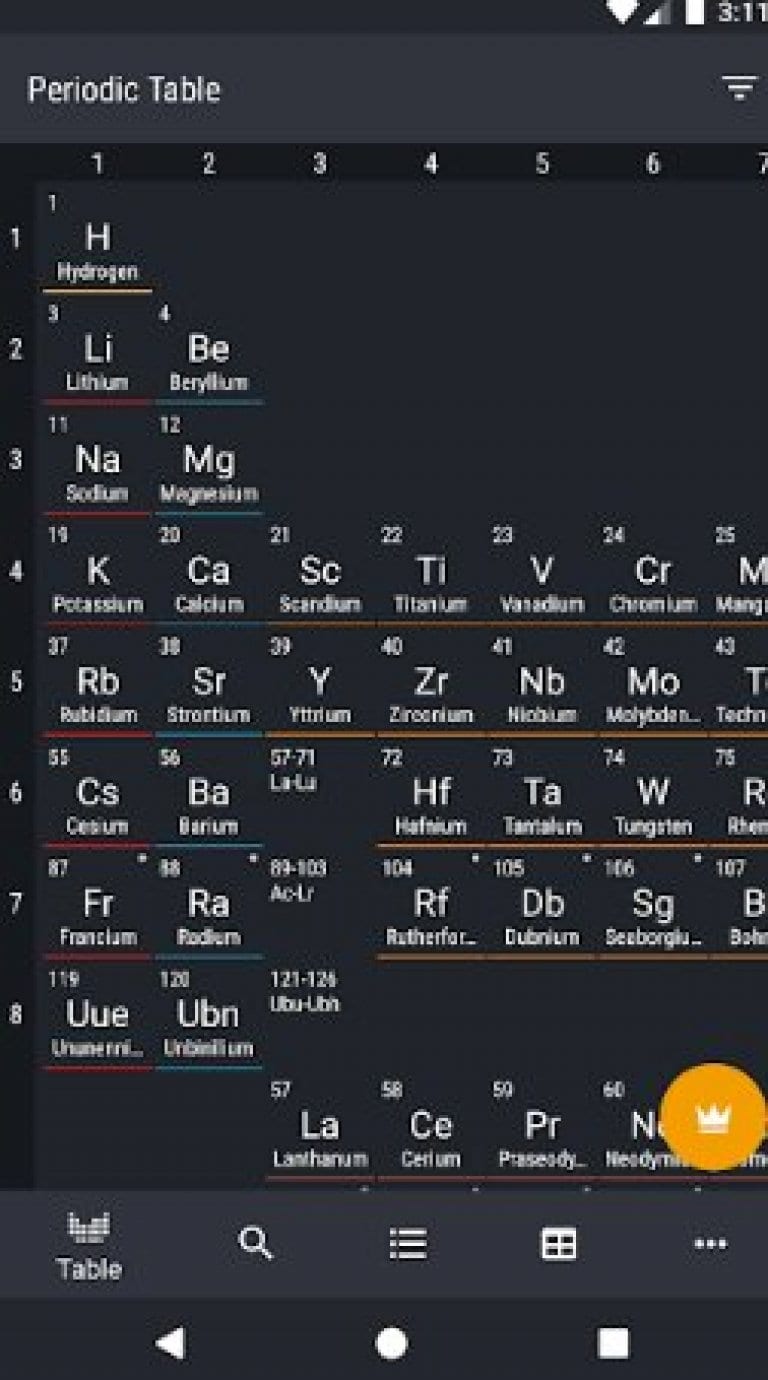Open the list view icon in bottom bar
The image size is (768, 1380).
(x=407, y=1242)
